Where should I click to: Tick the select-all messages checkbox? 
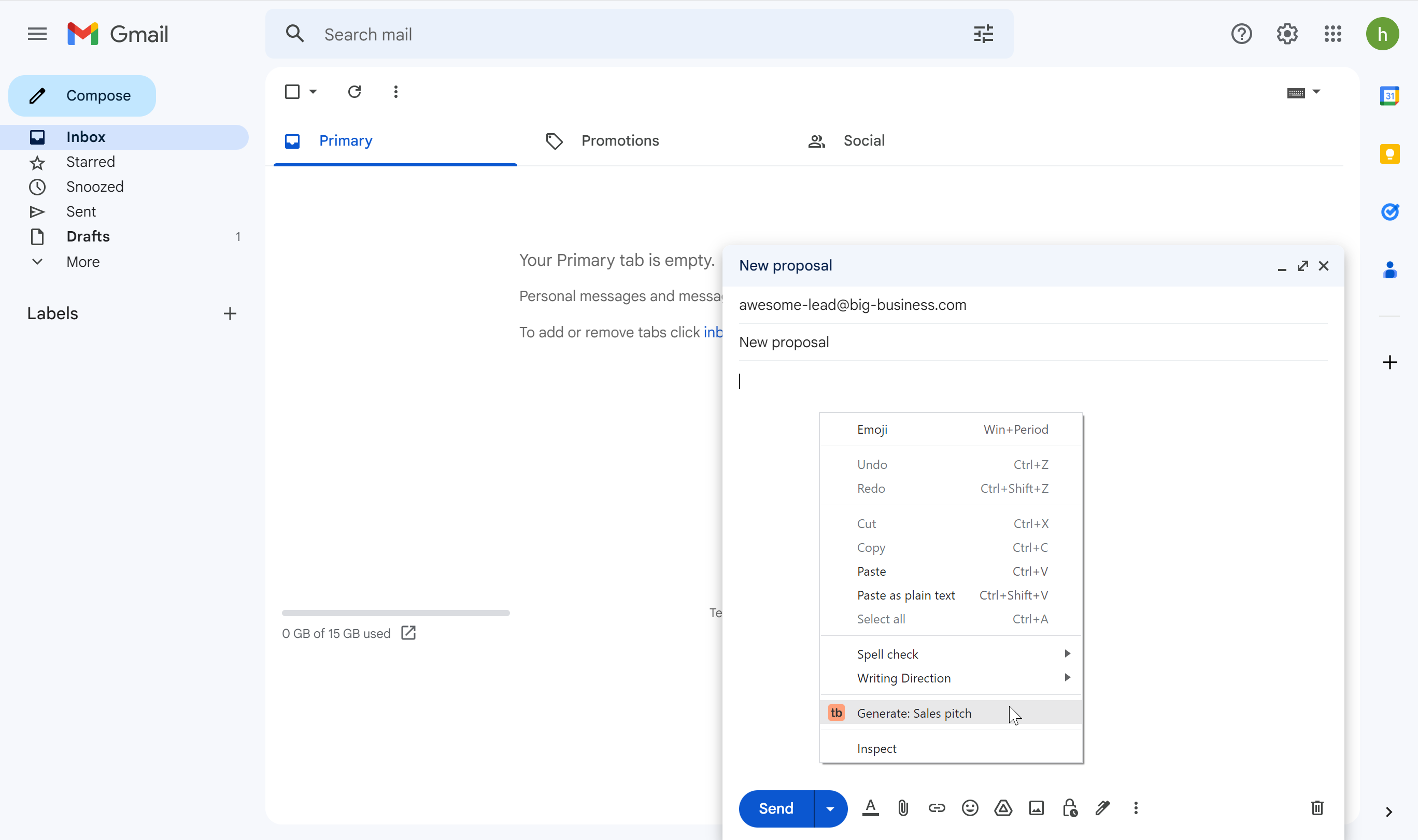tap(292, 92)
